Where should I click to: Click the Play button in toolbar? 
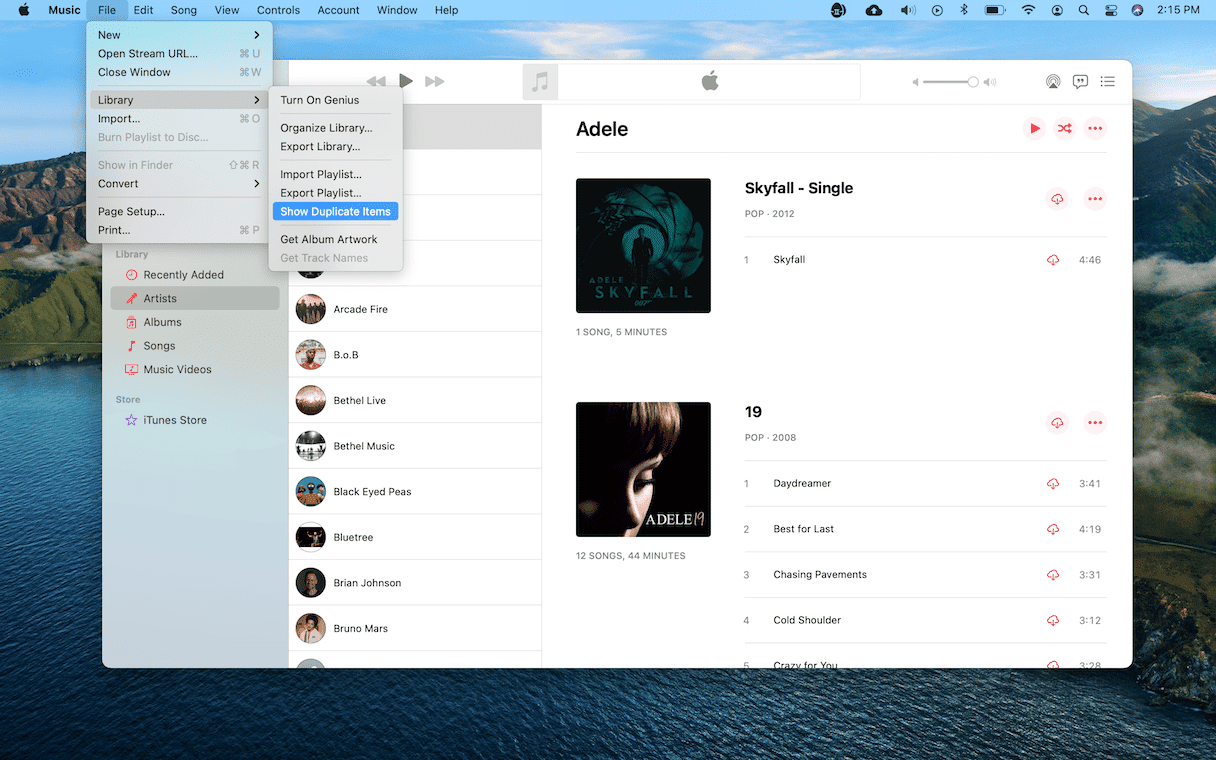[406, 81]
